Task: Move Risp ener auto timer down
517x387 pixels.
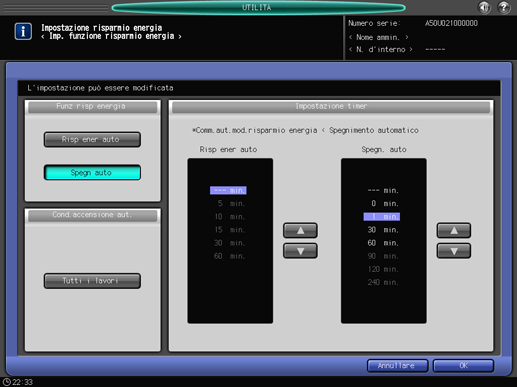Action: click(300, 251)
